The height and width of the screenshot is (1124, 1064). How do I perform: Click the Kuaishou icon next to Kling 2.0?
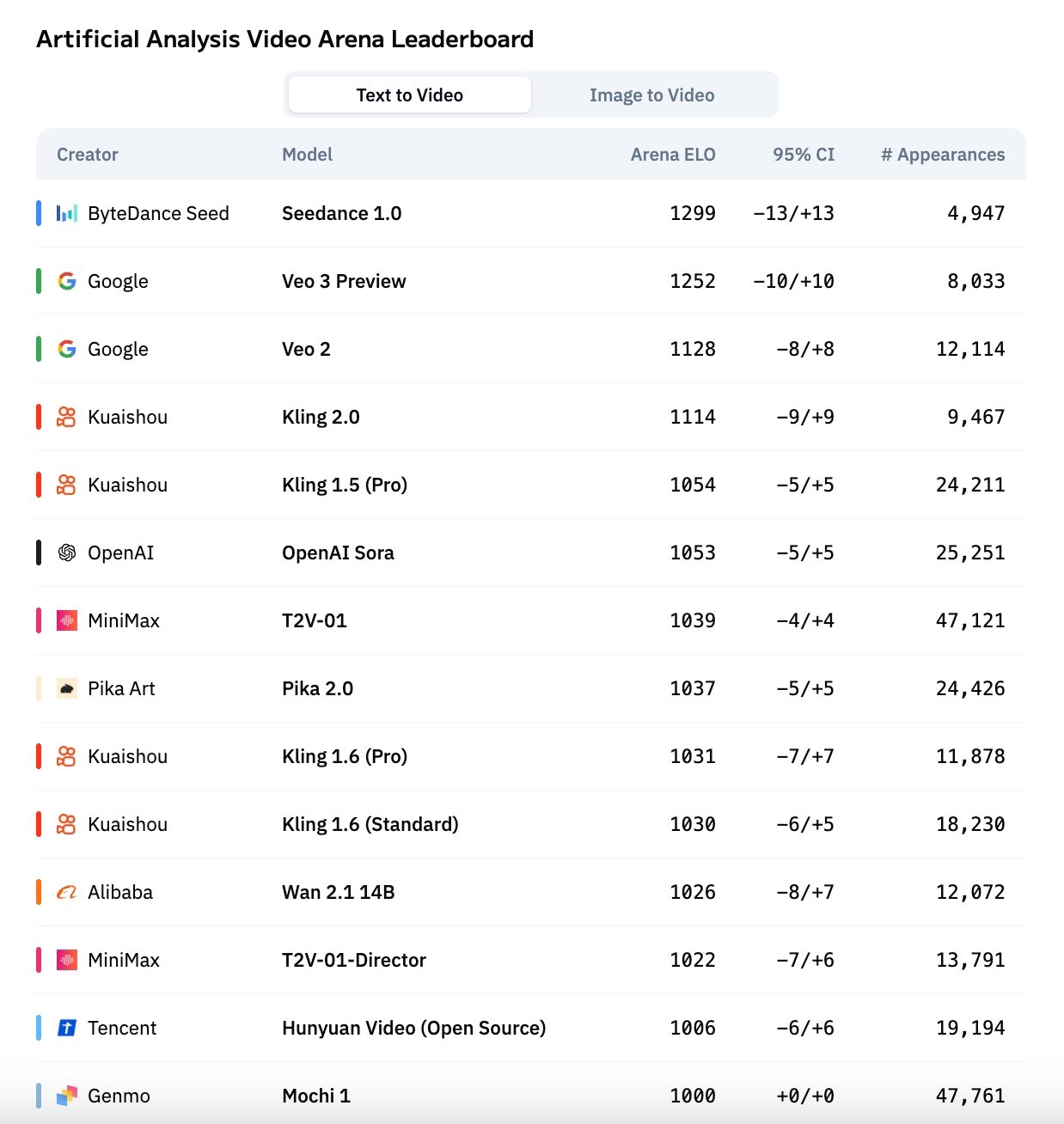[67, 417]
